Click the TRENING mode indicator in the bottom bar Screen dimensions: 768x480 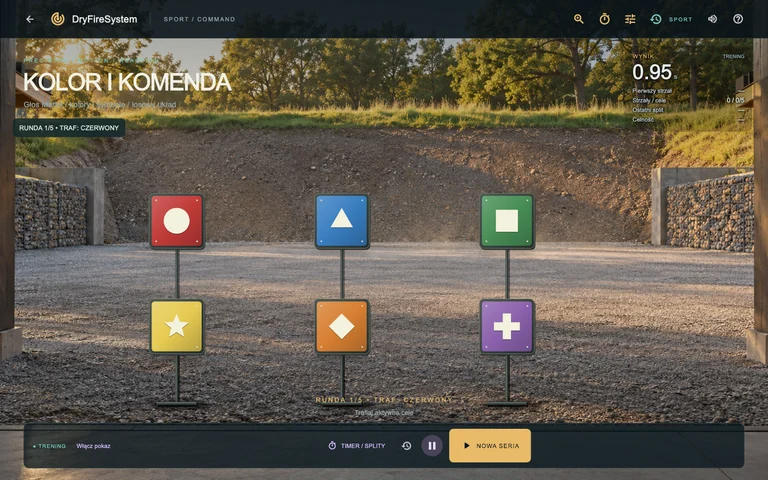49,446
